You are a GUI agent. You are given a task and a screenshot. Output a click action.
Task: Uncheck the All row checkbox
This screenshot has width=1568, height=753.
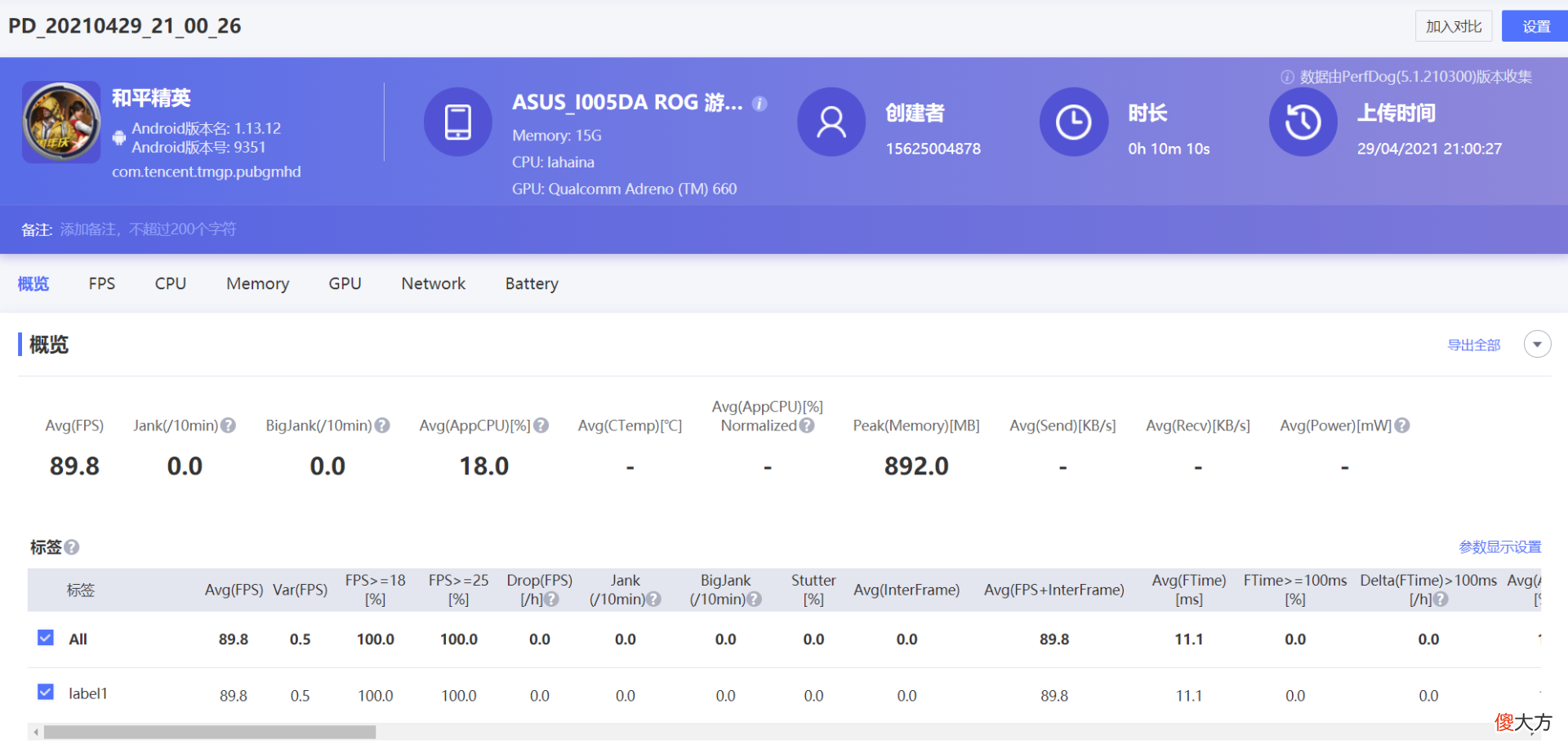click(46, 638)
